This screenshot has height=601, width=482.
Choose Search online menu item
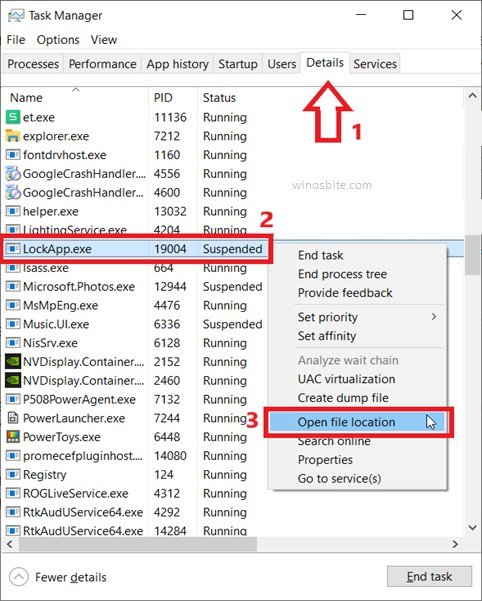pos(334,441)
